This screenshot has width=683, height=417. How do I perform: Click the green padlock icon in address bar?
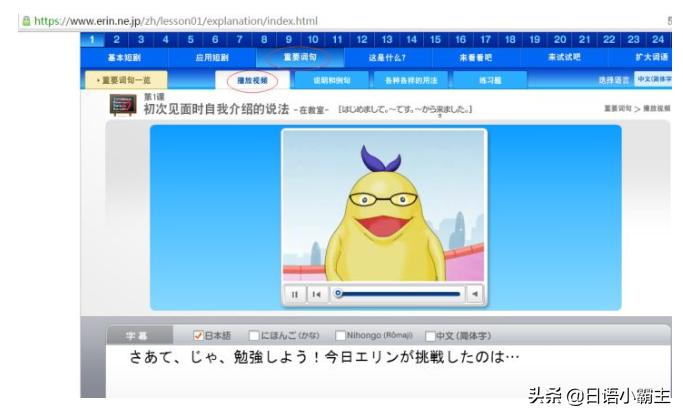pyautogui.click(x=26, y=20)
